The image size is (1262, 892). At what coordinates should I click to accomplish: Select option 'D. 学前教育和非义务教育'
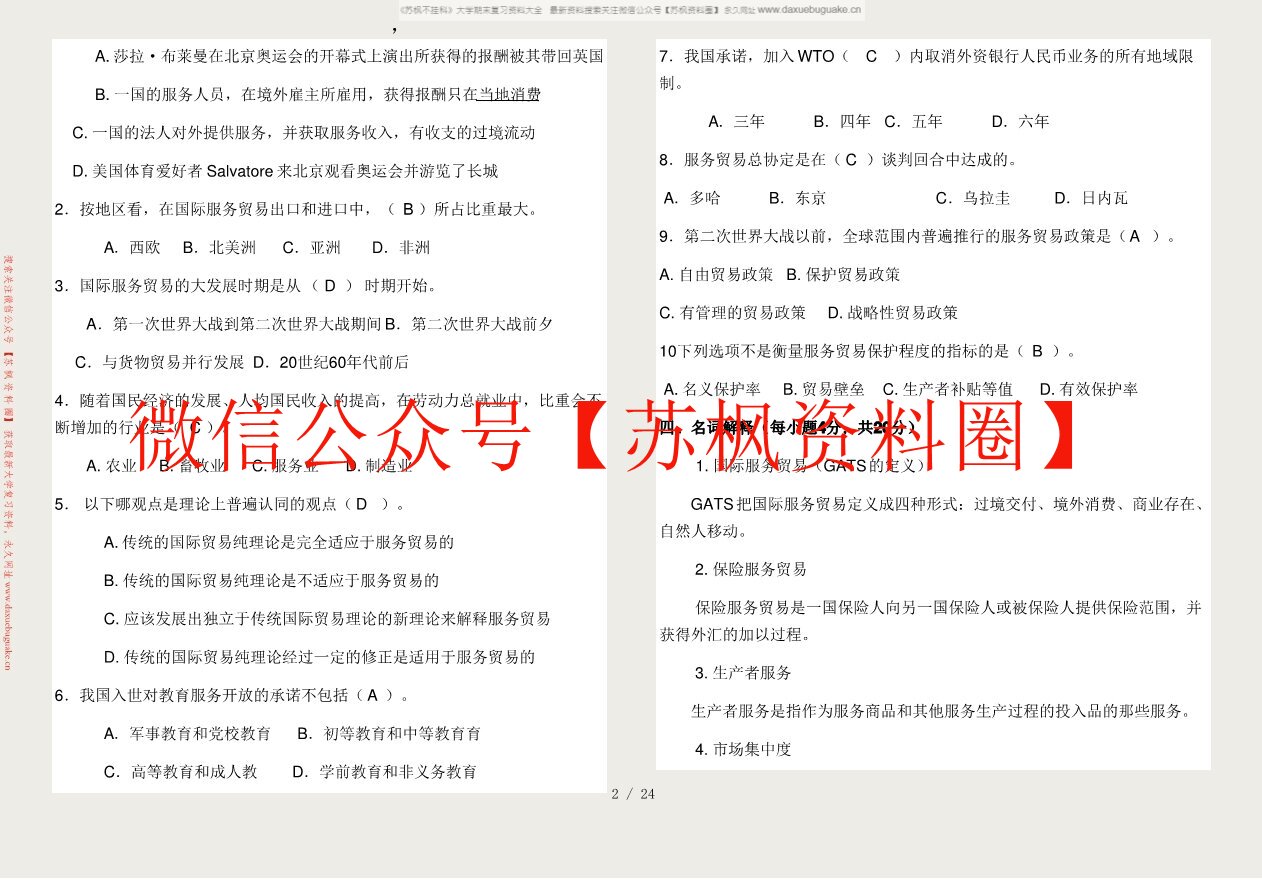[x=385, y=771]
